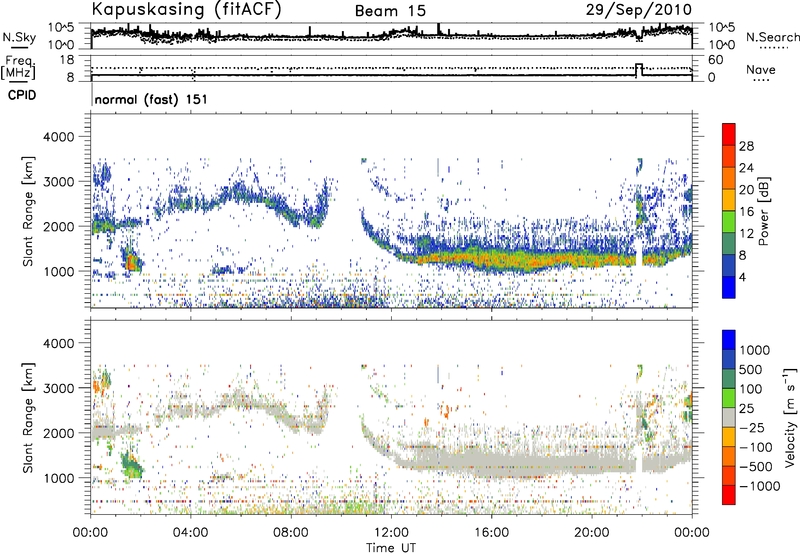The width and height of the screenshot is (800, 554).
Task: Click the 16 label on Power color bar
Action: pos(746,212)
